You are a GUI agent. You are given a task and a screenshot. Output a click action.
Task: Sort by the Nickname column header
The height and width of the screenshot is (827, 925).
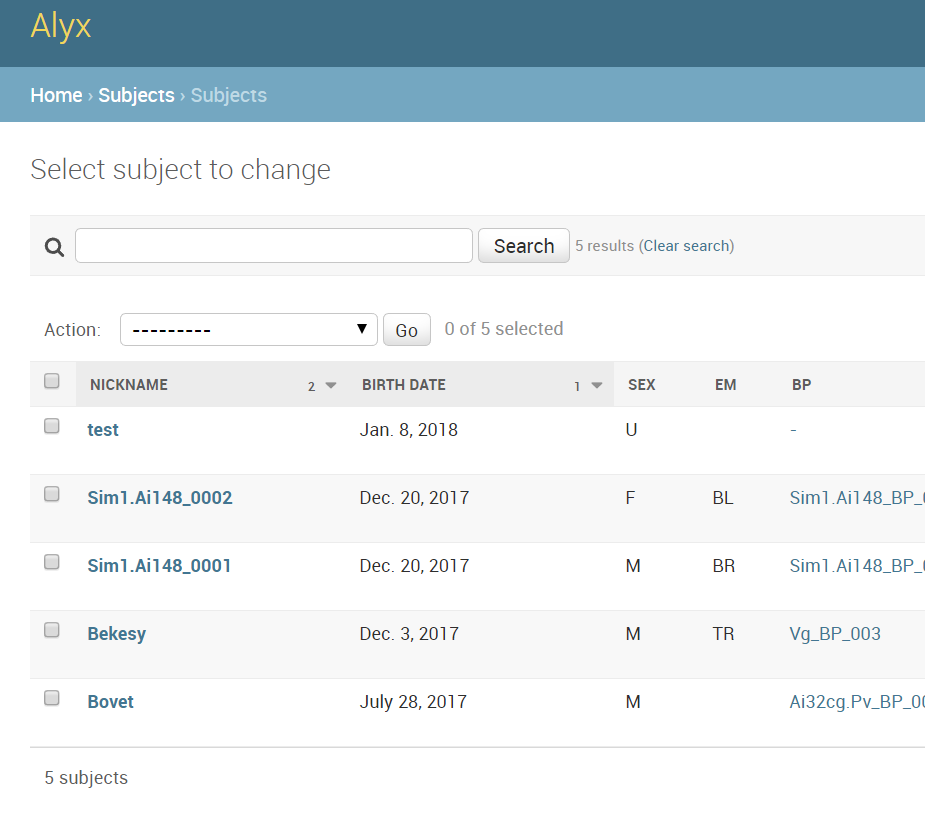129,385
